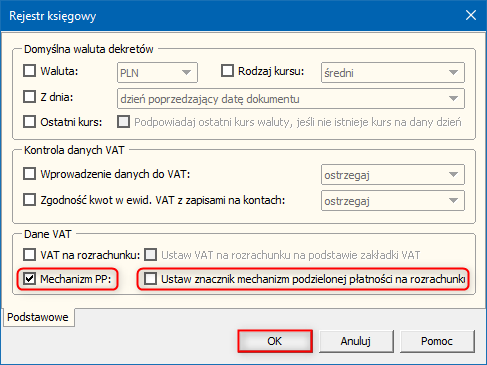Open ostrzegaj dropdown for Zgodność kwot
The height and width of the screenshot is (365, 487).
pyautogui.click(x=393, y=200)
